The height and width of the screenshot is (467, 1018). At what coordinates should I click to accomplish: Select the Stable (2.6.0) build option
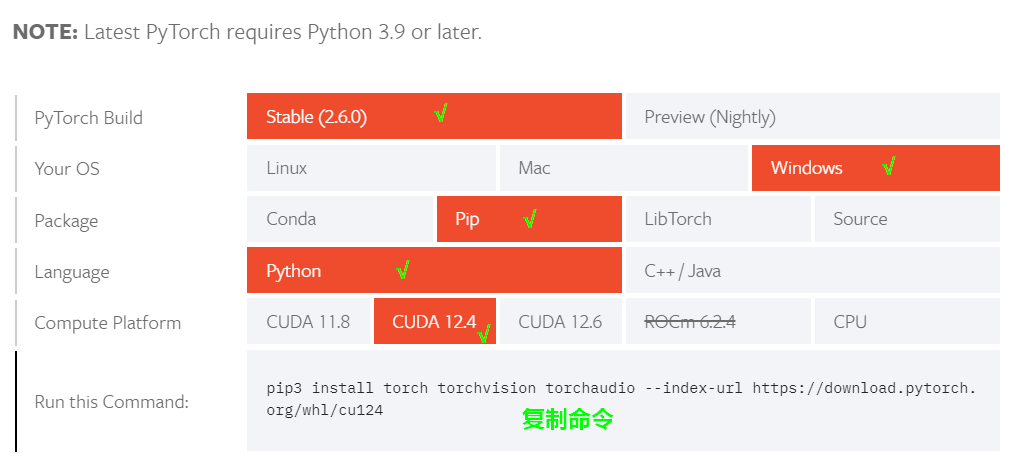(x=434, y=116)
